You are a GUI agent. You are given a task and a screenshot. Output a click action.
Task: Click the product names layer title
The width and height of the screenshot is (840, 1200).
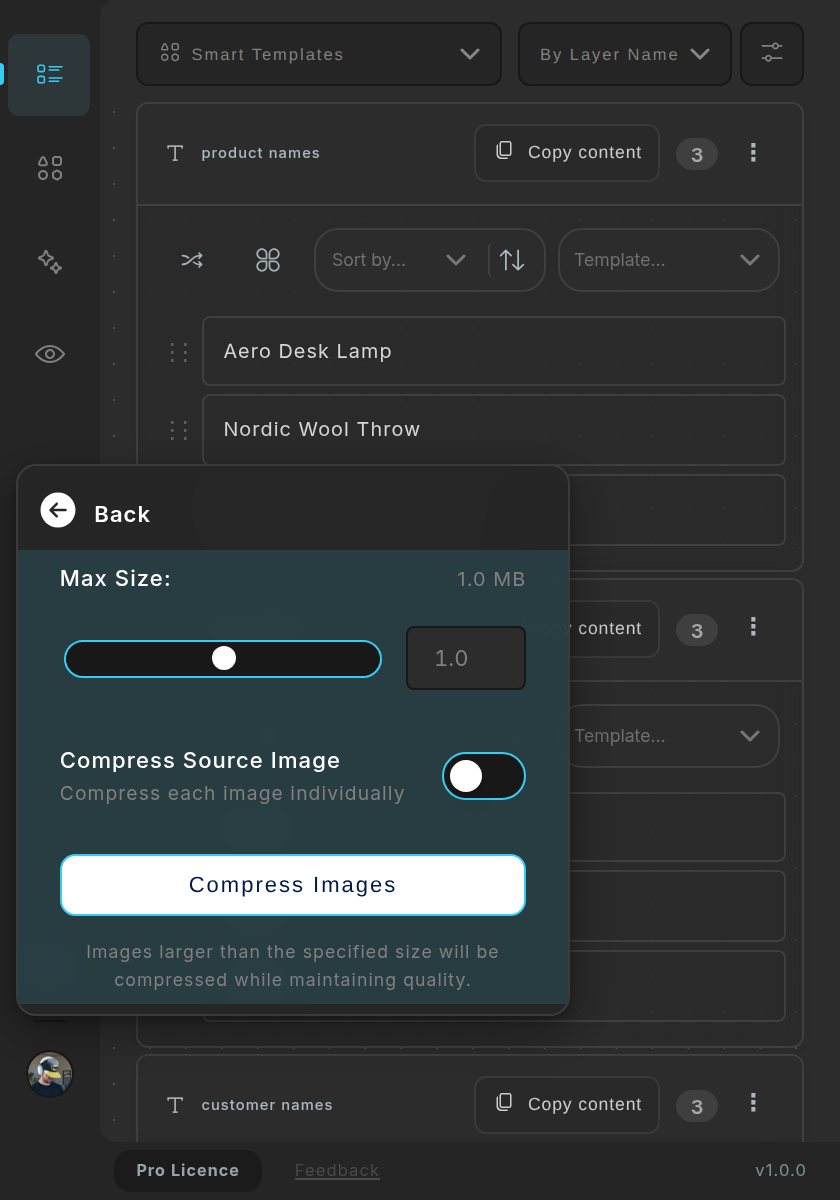(x=261, y=153)
